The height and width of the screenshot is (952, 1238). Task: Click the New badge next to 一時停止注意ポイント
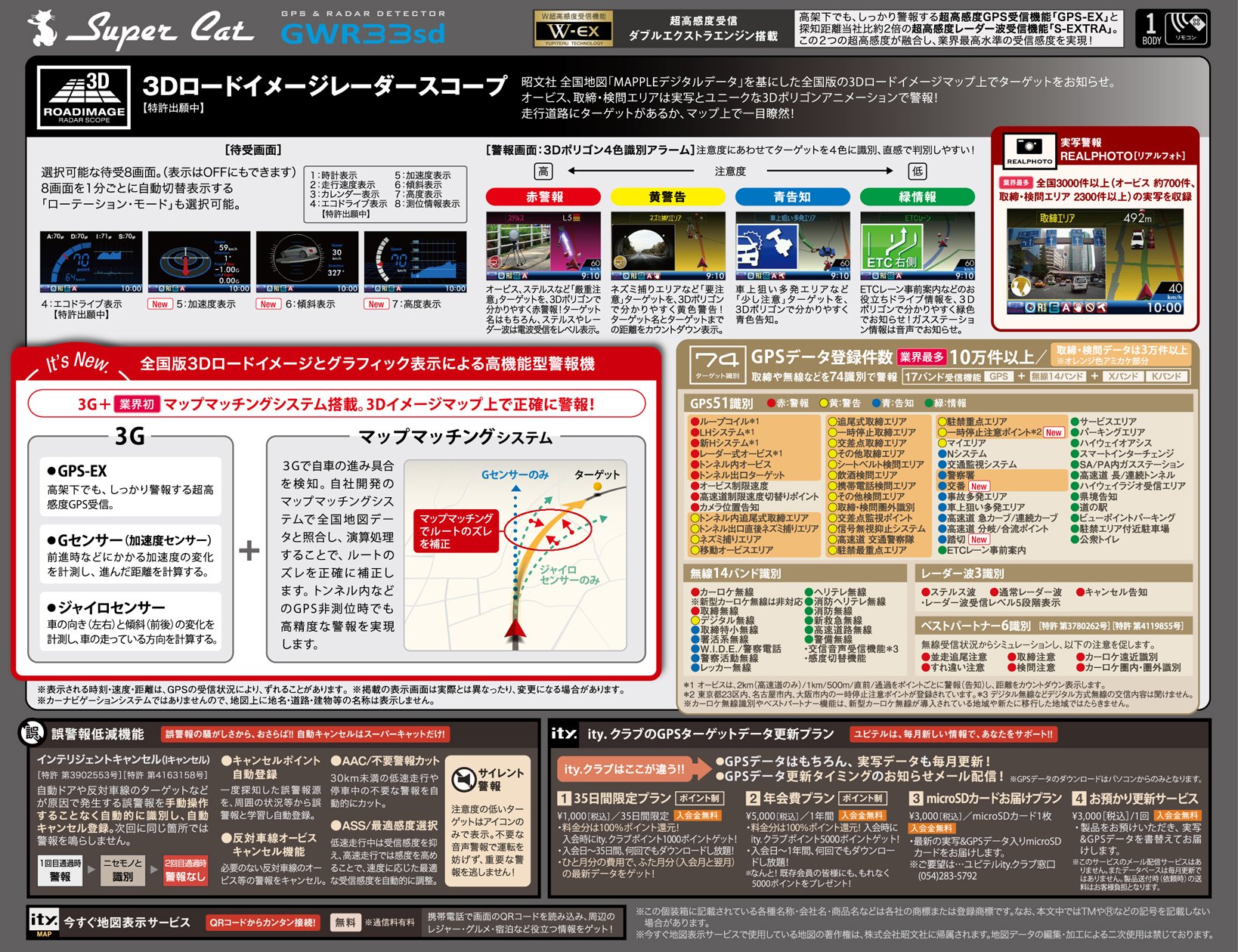1054,433
